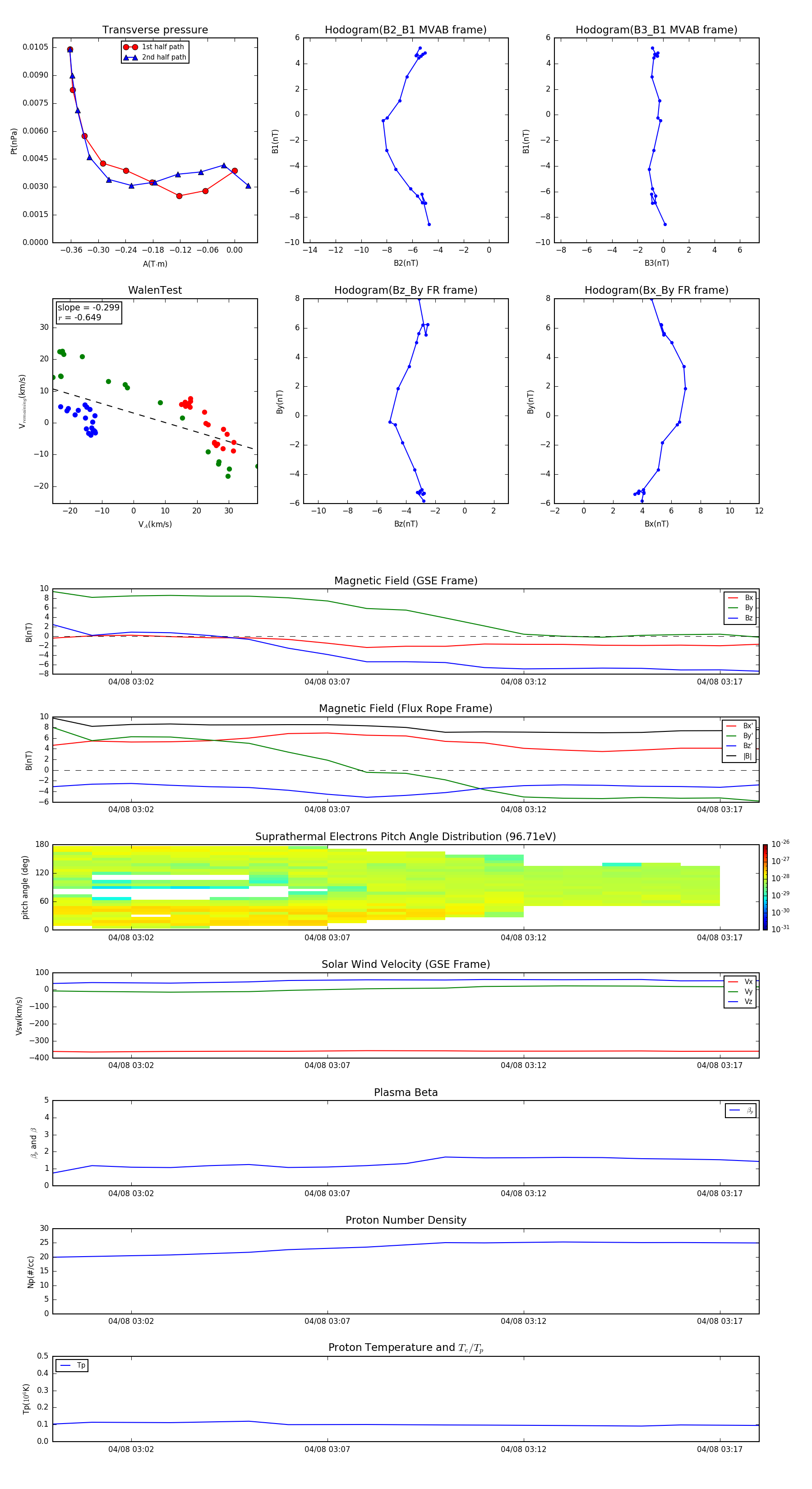The width and height of the screenshot is (812, 1489).
Task: Click the 'A(T·m)' x-axis label
Action: 155,264
